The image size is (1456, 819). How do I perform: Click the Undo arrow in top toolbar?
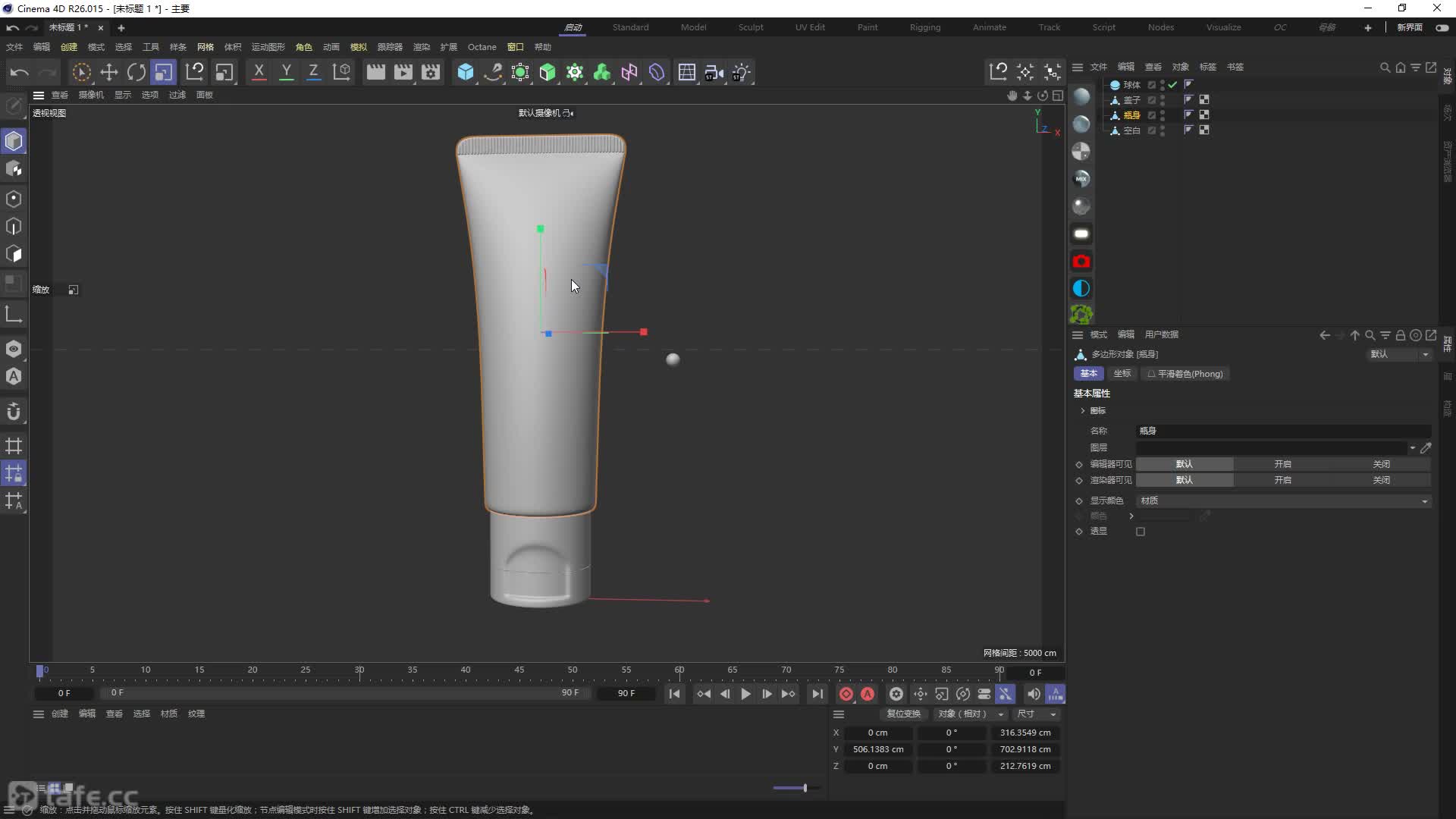pos(20,72)
